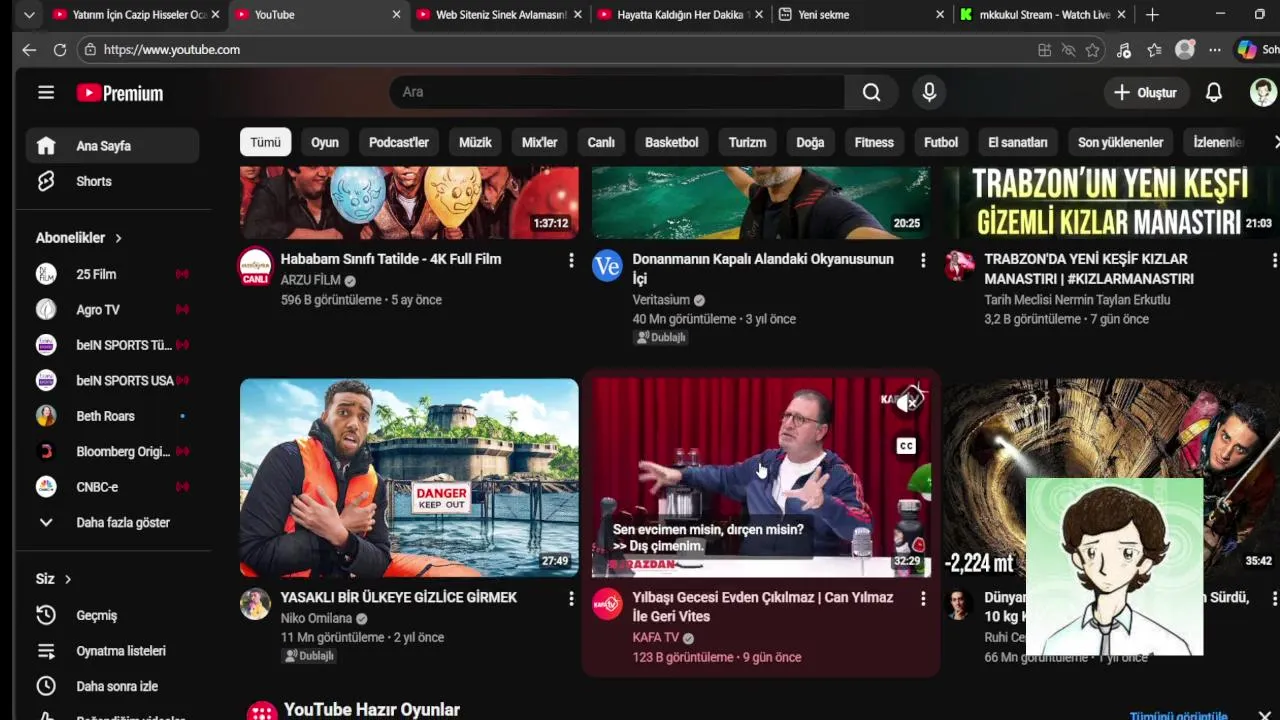Click the Ara search input field

617,92
